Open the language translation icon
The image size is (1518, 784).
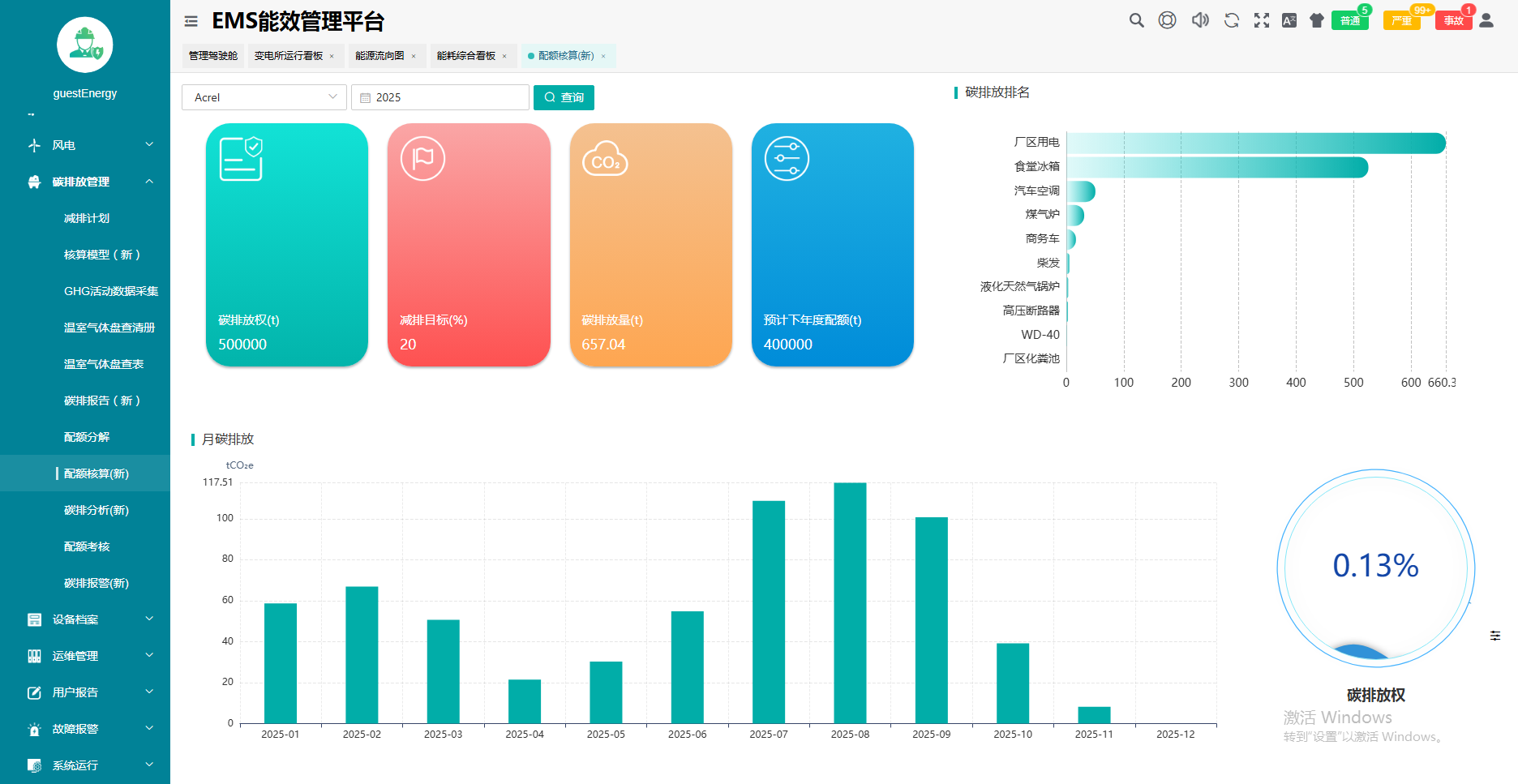(x=1289, y=20)
